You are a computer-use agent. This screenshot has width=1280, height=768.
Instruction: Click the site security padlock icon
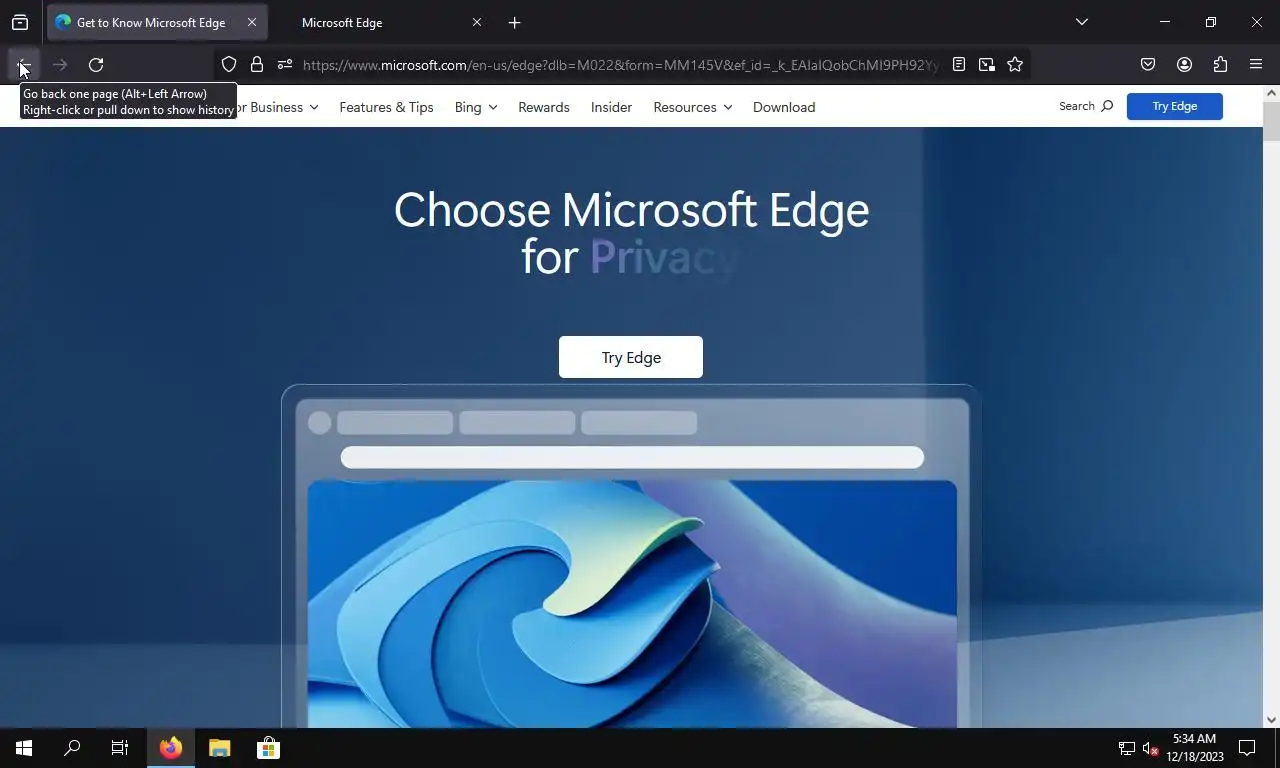coord(257,65)
